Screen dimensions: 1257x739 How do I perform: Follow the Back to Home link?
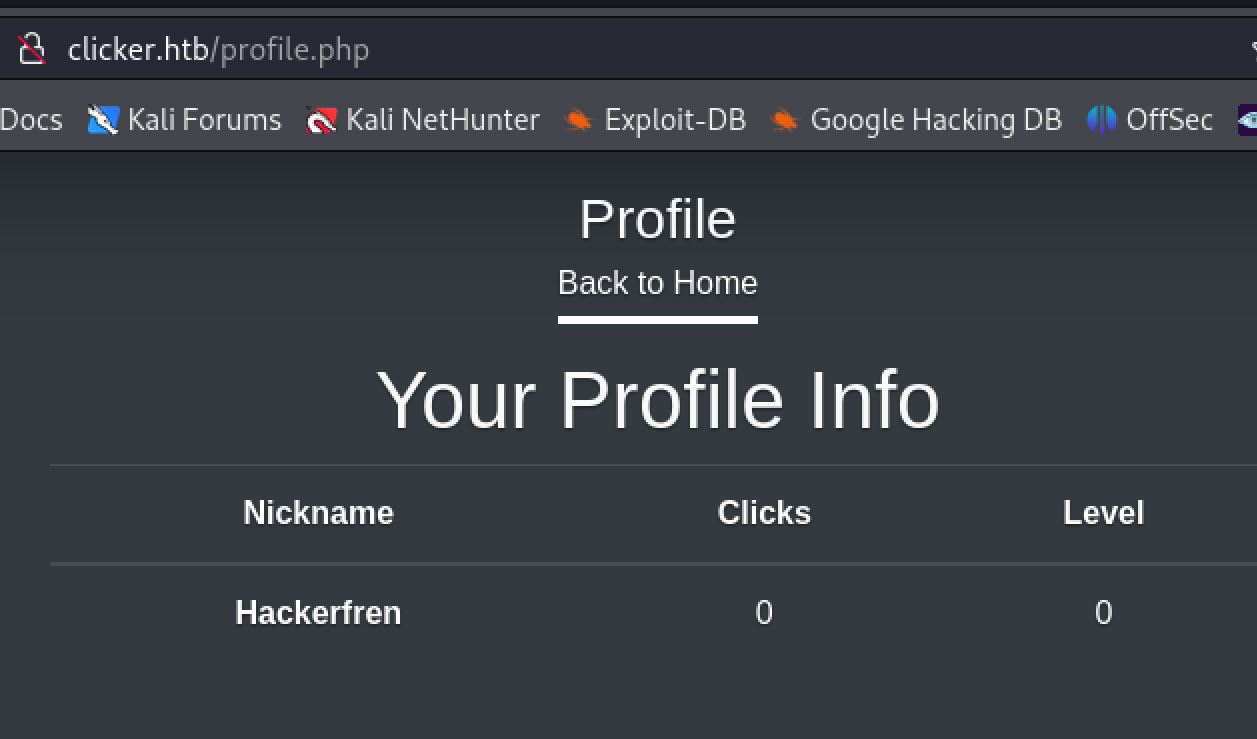point(657,283)
